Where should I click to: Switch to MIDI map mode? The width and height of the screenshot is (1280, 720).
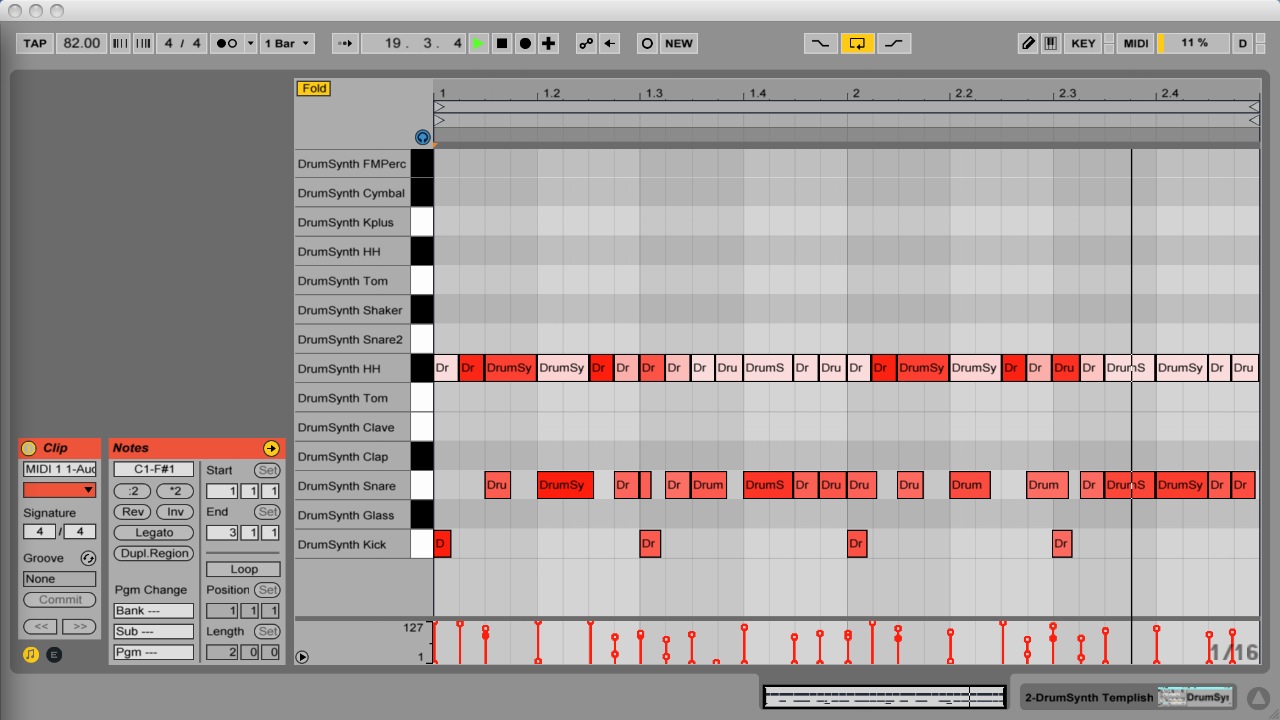point(1136,43)
